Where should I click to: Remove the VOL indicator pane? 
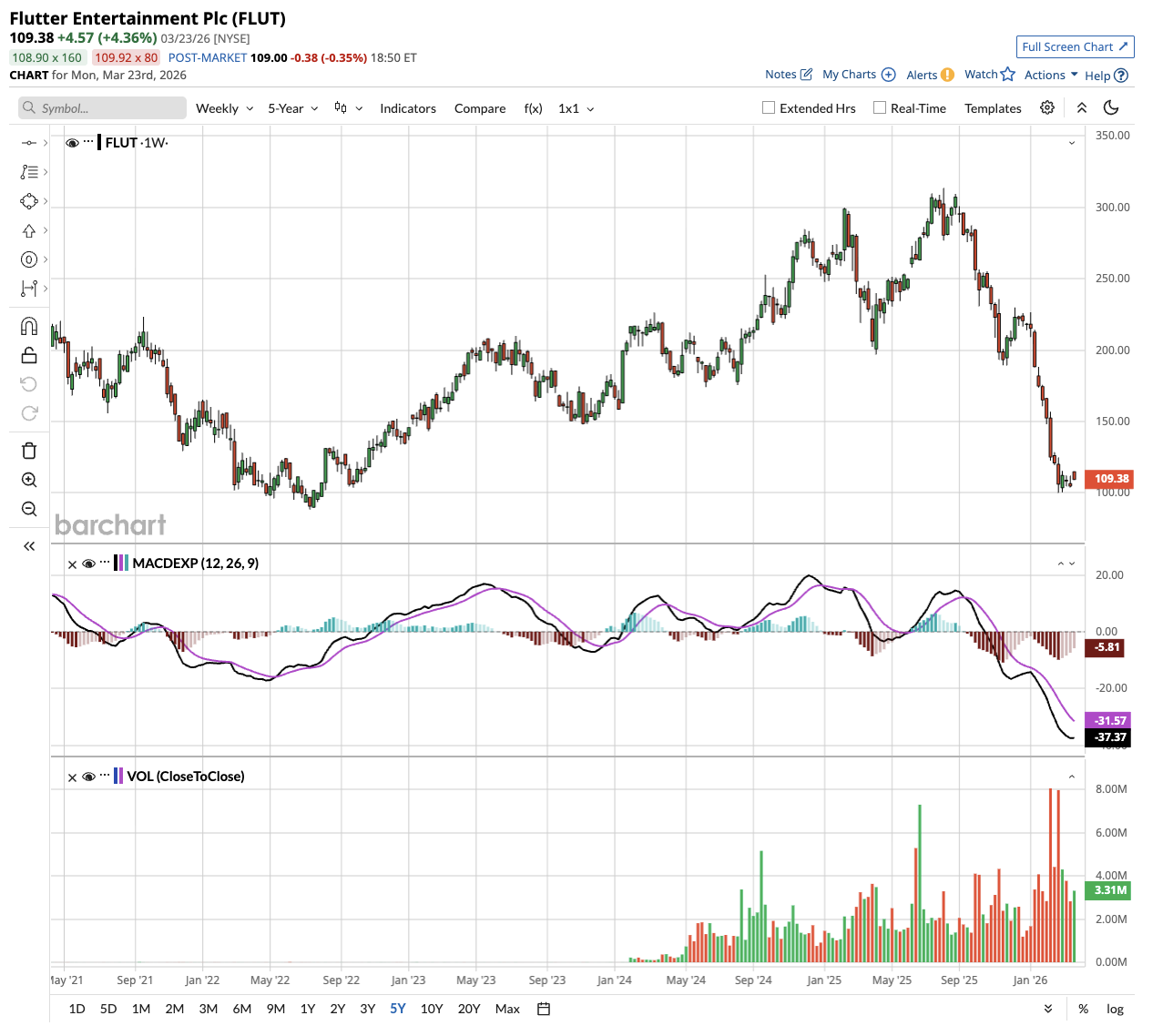73,777
